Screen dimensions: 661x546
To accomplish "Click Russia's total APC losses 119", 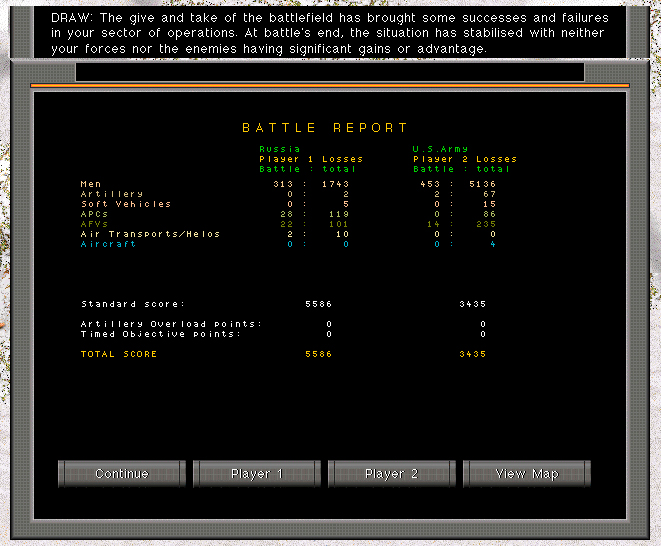I will pyautogui.click(x=339, y=214).
